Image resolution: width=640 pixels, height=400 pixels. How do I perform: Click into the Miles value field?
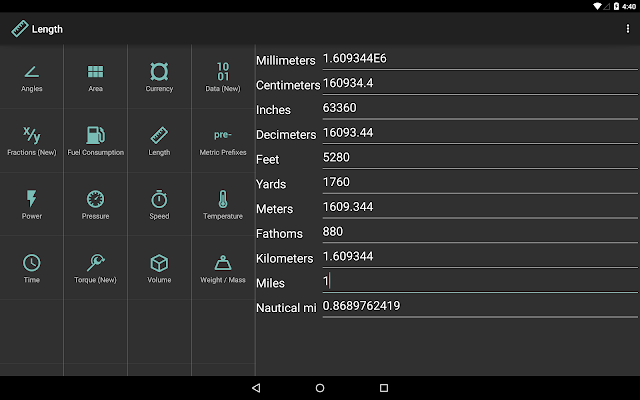click(x=480, y=281)
